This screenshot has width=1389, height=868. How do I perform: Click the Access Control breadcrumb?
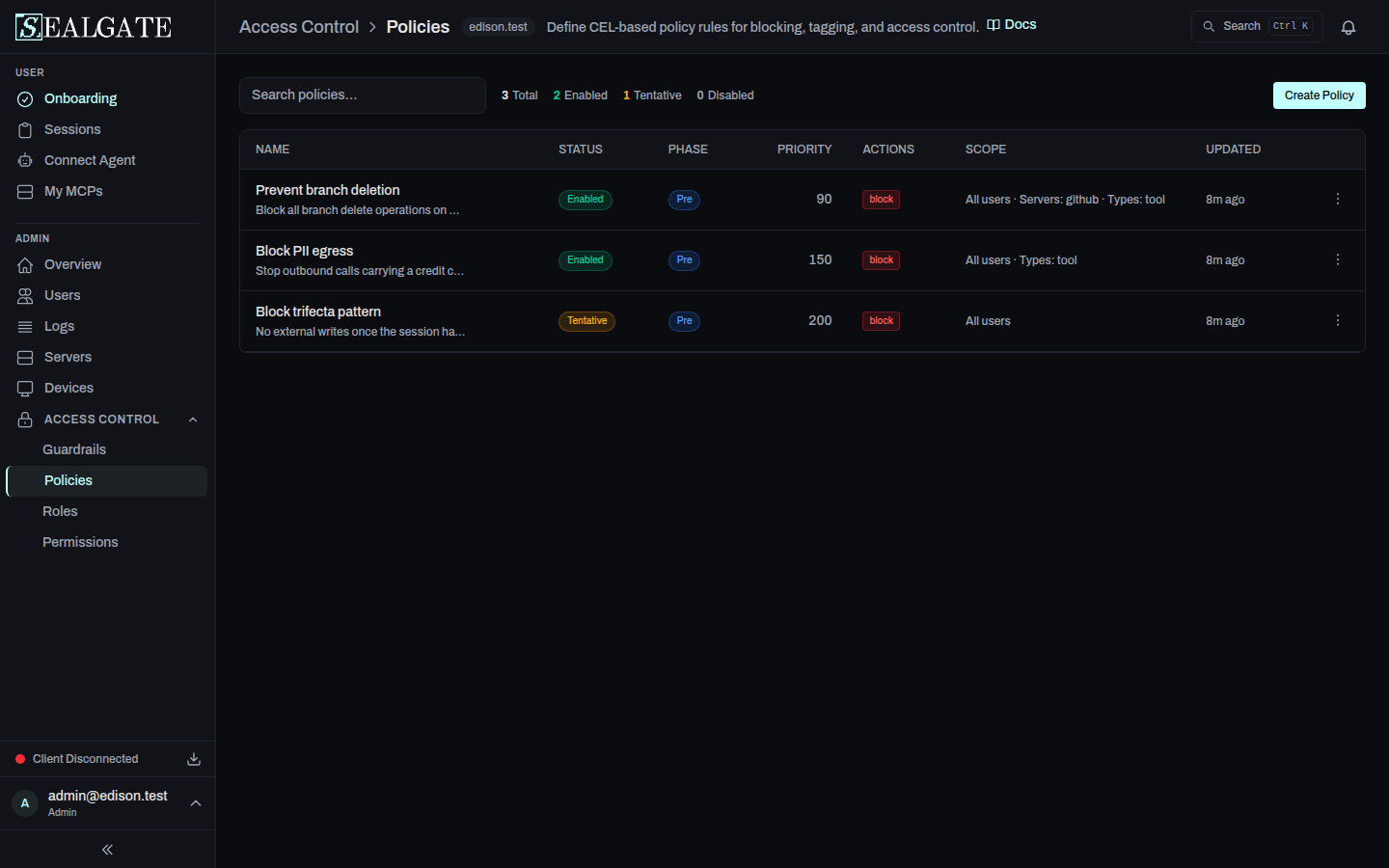pyautogui.click(x=299, y=27)
